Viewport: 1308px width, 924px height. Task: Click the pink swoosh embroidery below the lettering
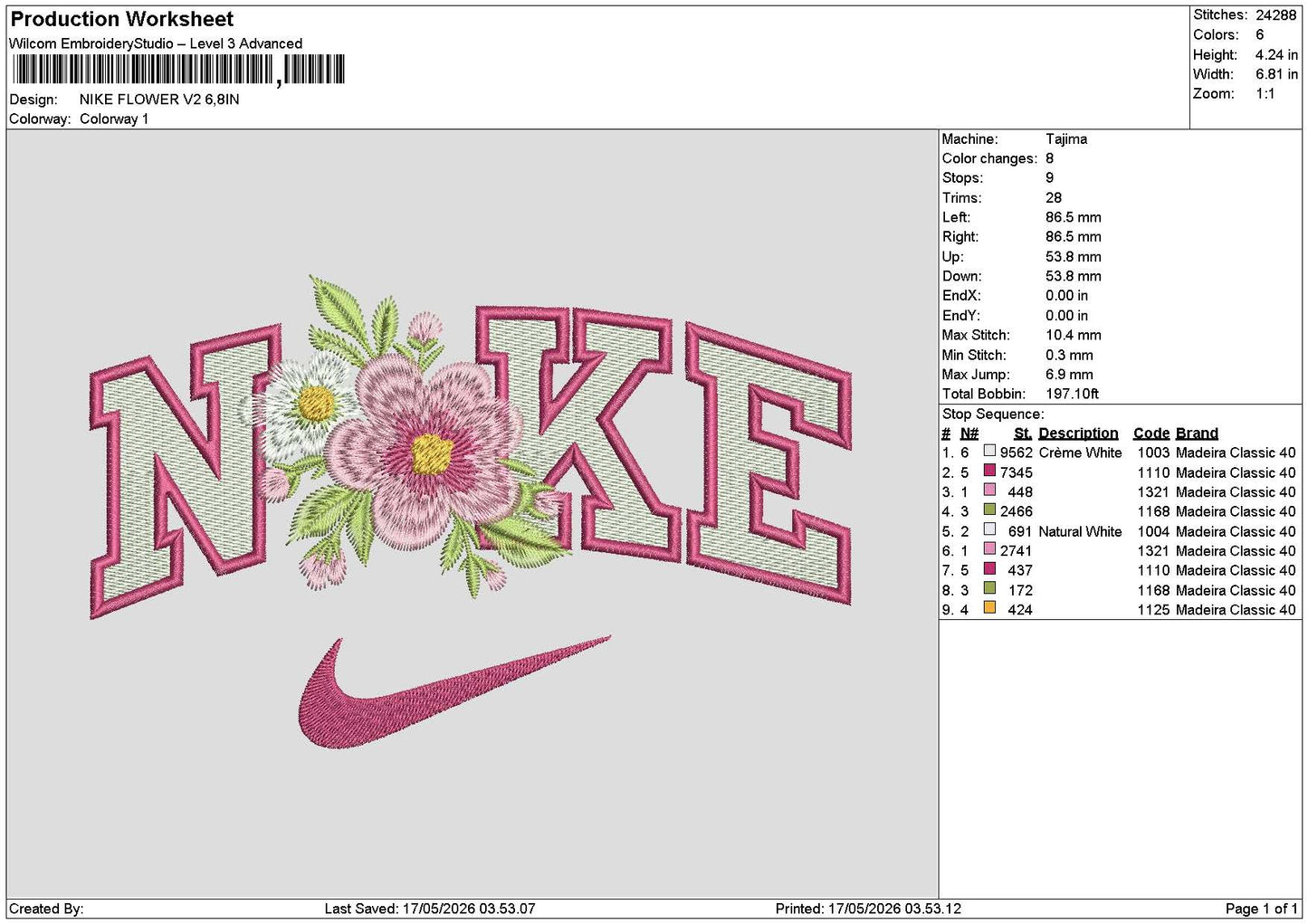(x=454, y=692)
